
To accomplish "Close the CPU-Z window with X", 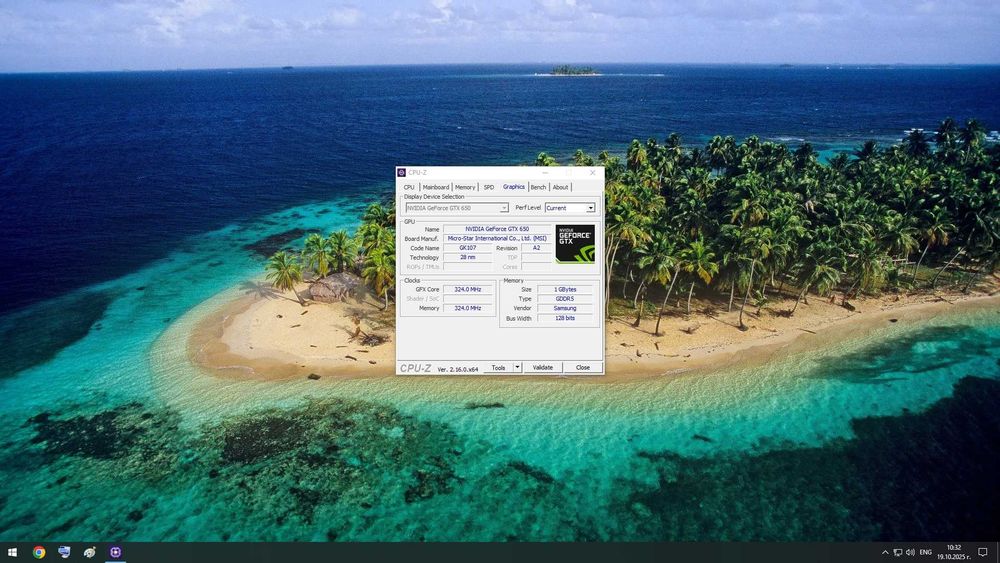I will point(592,172).
